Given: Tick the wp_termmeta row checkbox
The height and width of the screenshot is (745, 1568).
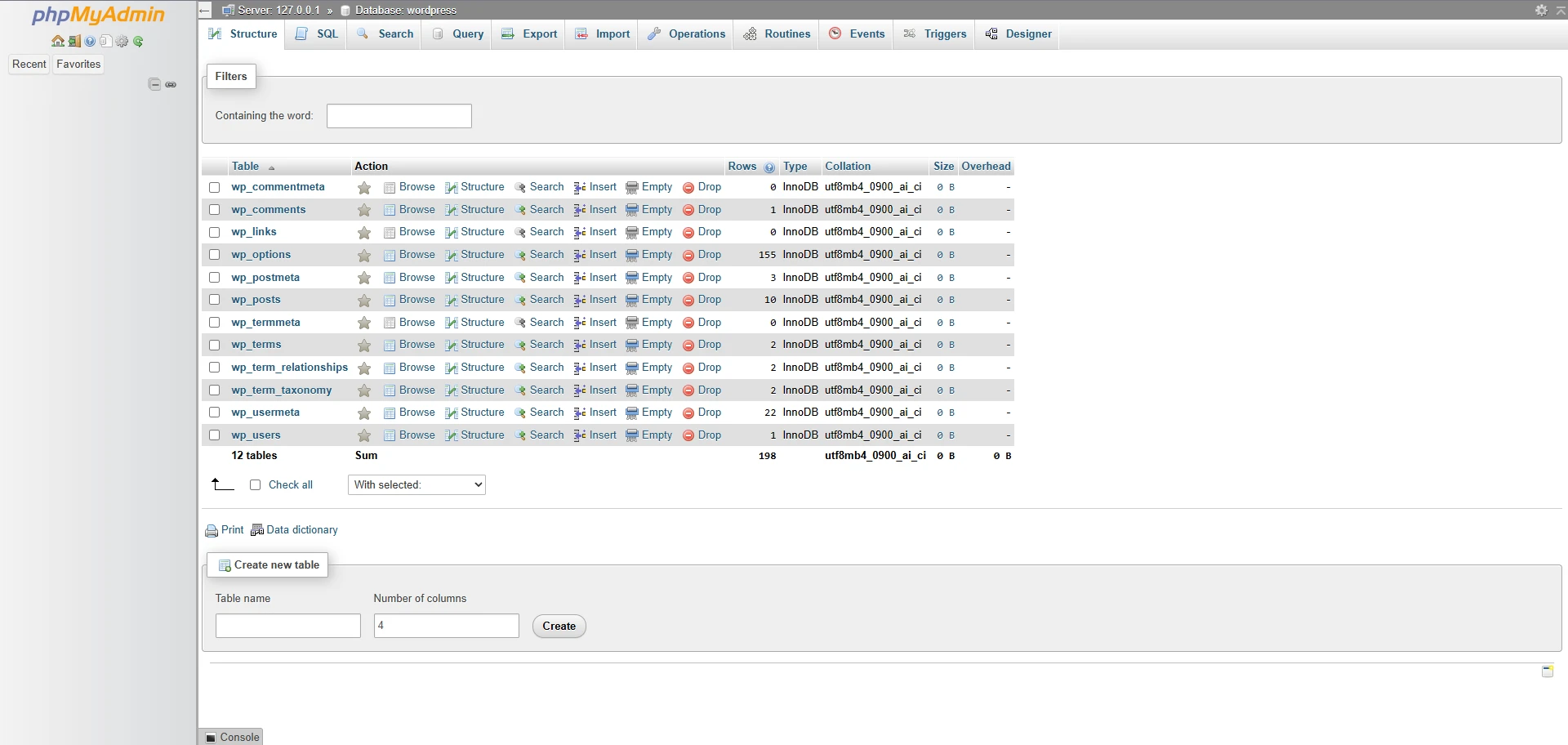Looking at the screenshot, I should pos(215,323).
